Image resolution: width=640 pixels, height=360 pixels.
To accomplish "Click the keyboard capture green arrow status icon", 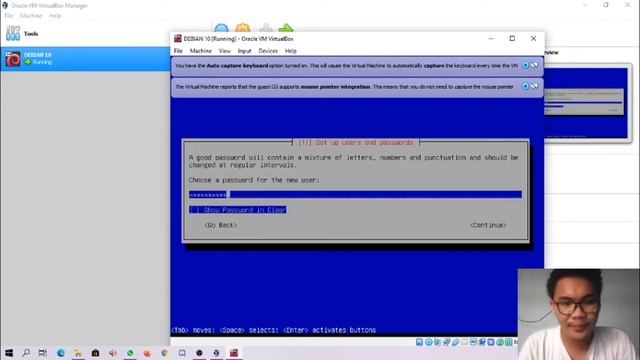I will tap(509, 342).
